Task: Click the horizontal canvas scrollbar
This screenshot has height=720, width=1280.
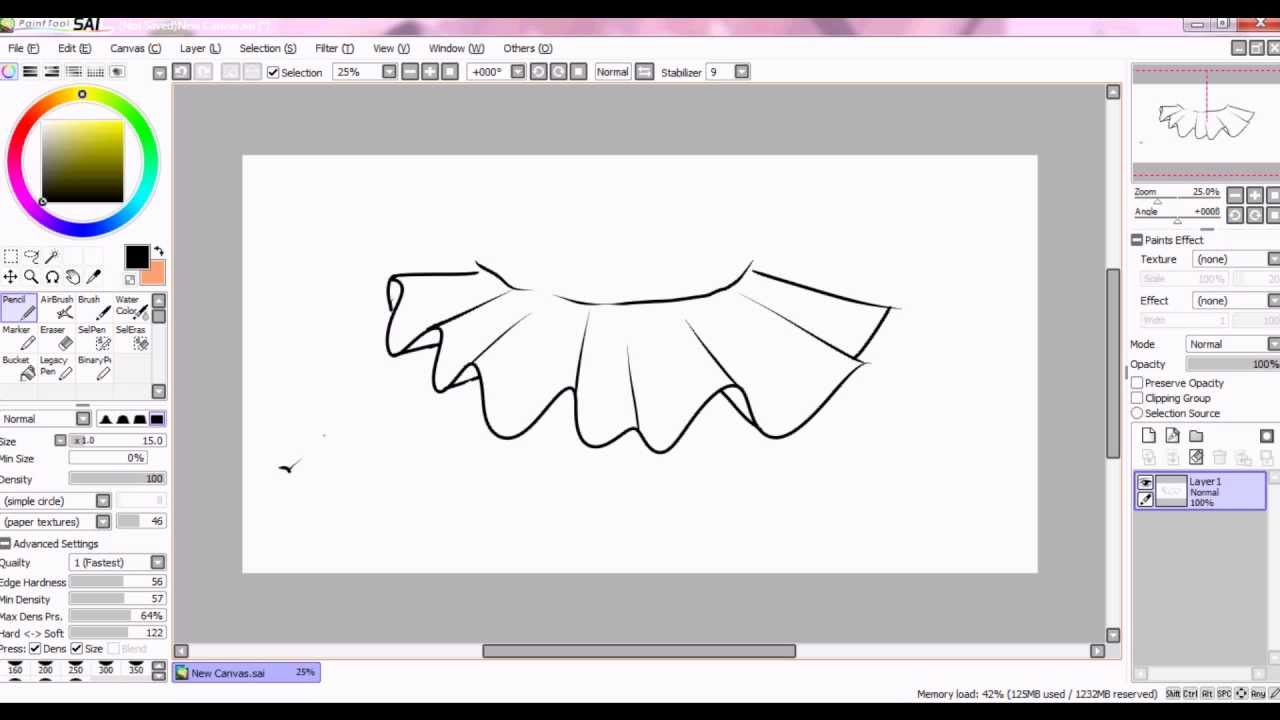Action: pos(639,651)
